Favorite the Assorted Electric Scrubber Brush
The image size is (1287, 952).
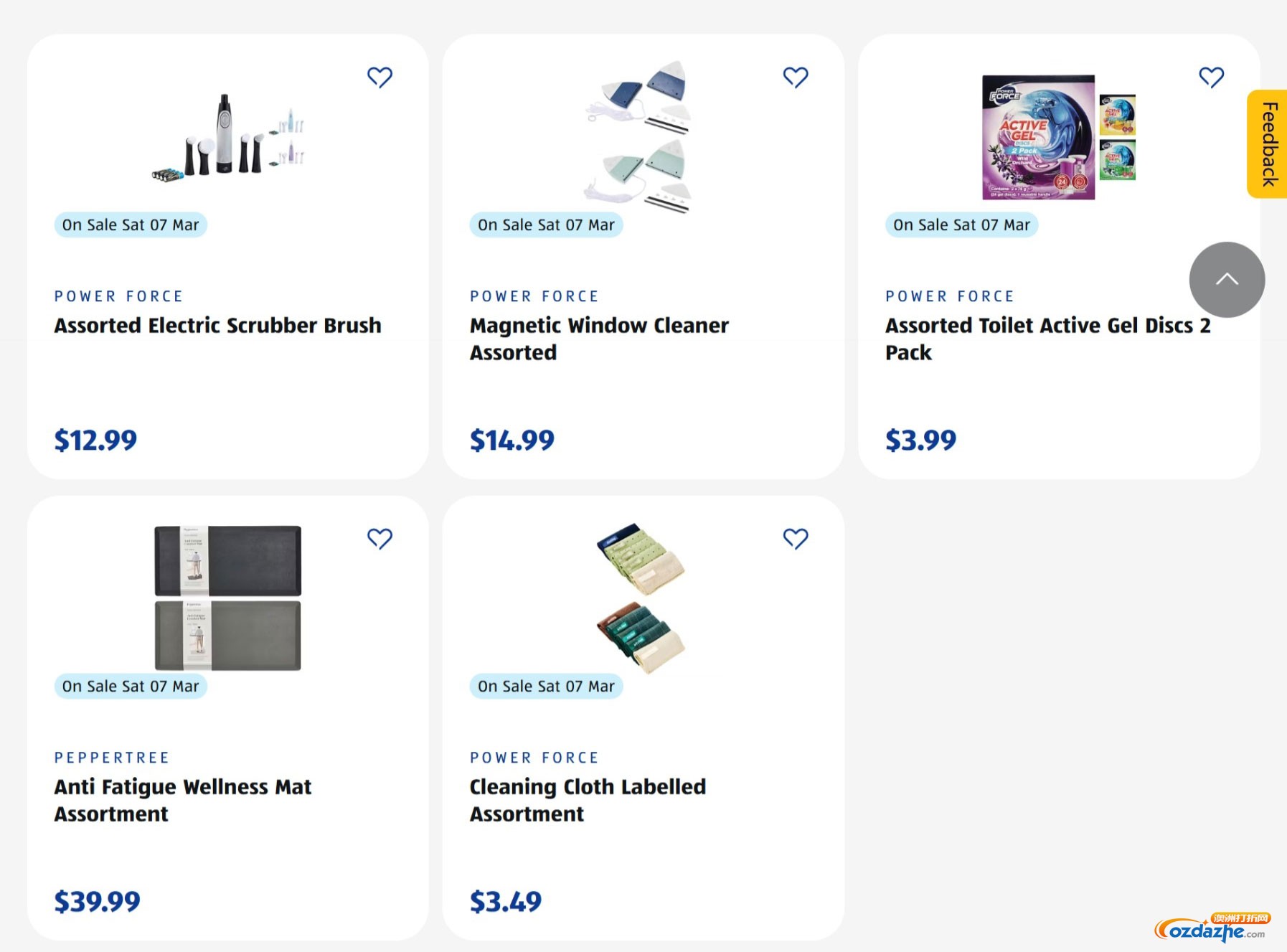click(x=379, y=77)
